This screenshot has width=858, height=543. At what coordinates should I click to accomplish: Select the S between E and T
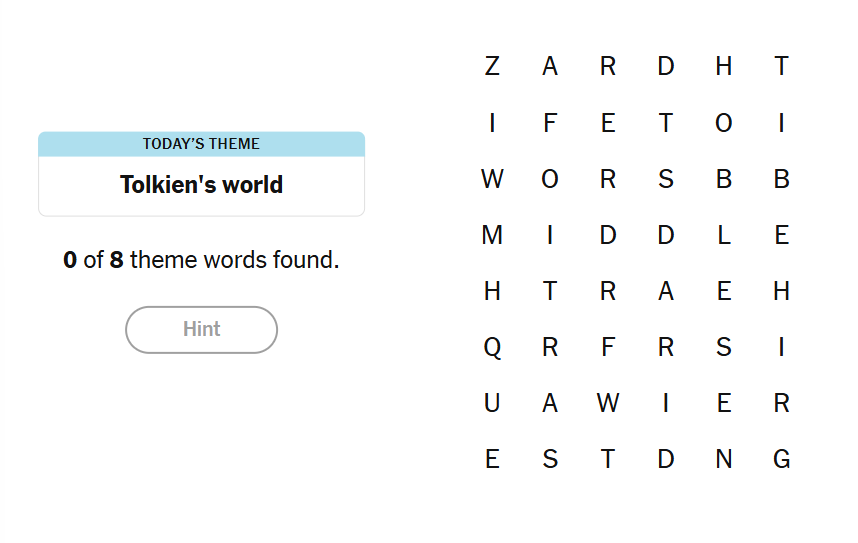tap(550, 459)
